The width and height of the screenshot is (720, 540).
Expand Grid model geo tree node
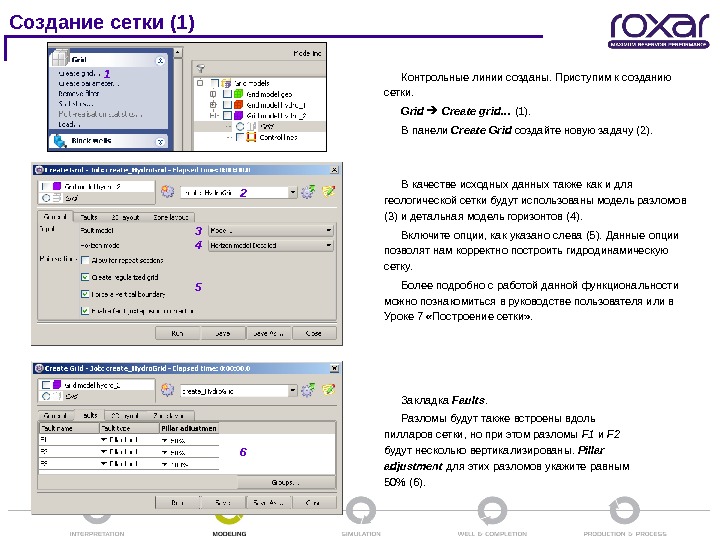(x=213, y=94)
